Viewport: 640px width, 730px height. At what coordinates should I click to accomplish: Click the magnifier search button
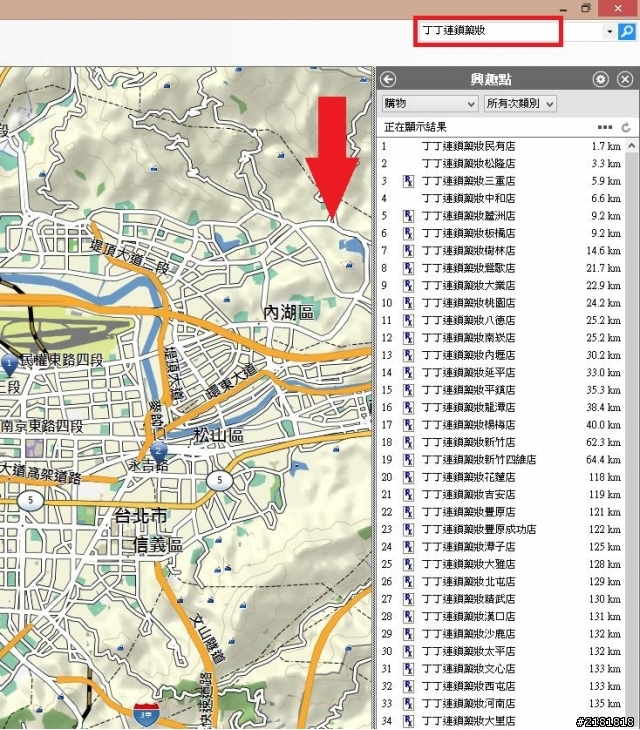point(627,32)
